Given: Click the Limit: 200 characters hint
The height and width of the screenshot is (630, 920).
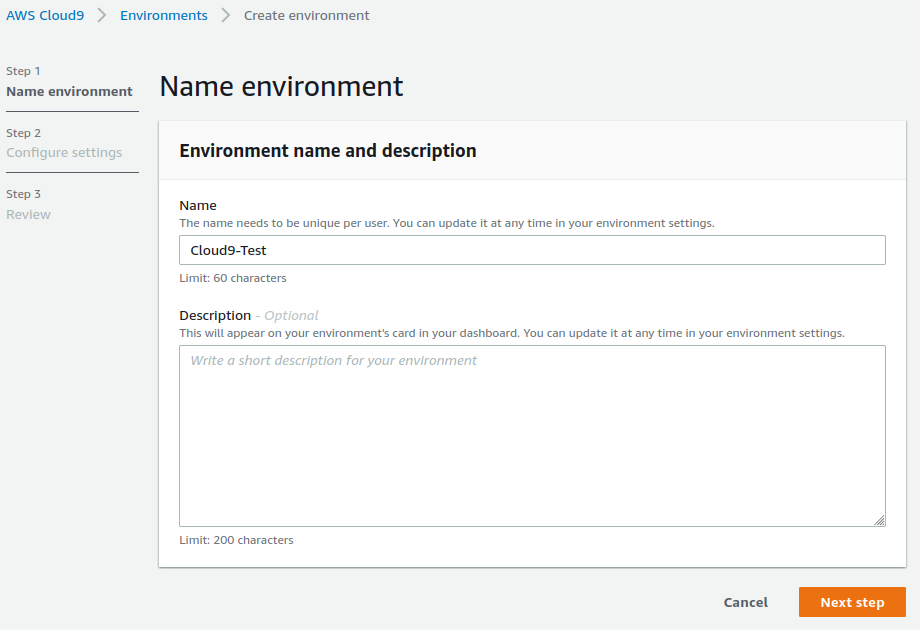Looking at the screenshot, I should (236, 540).
